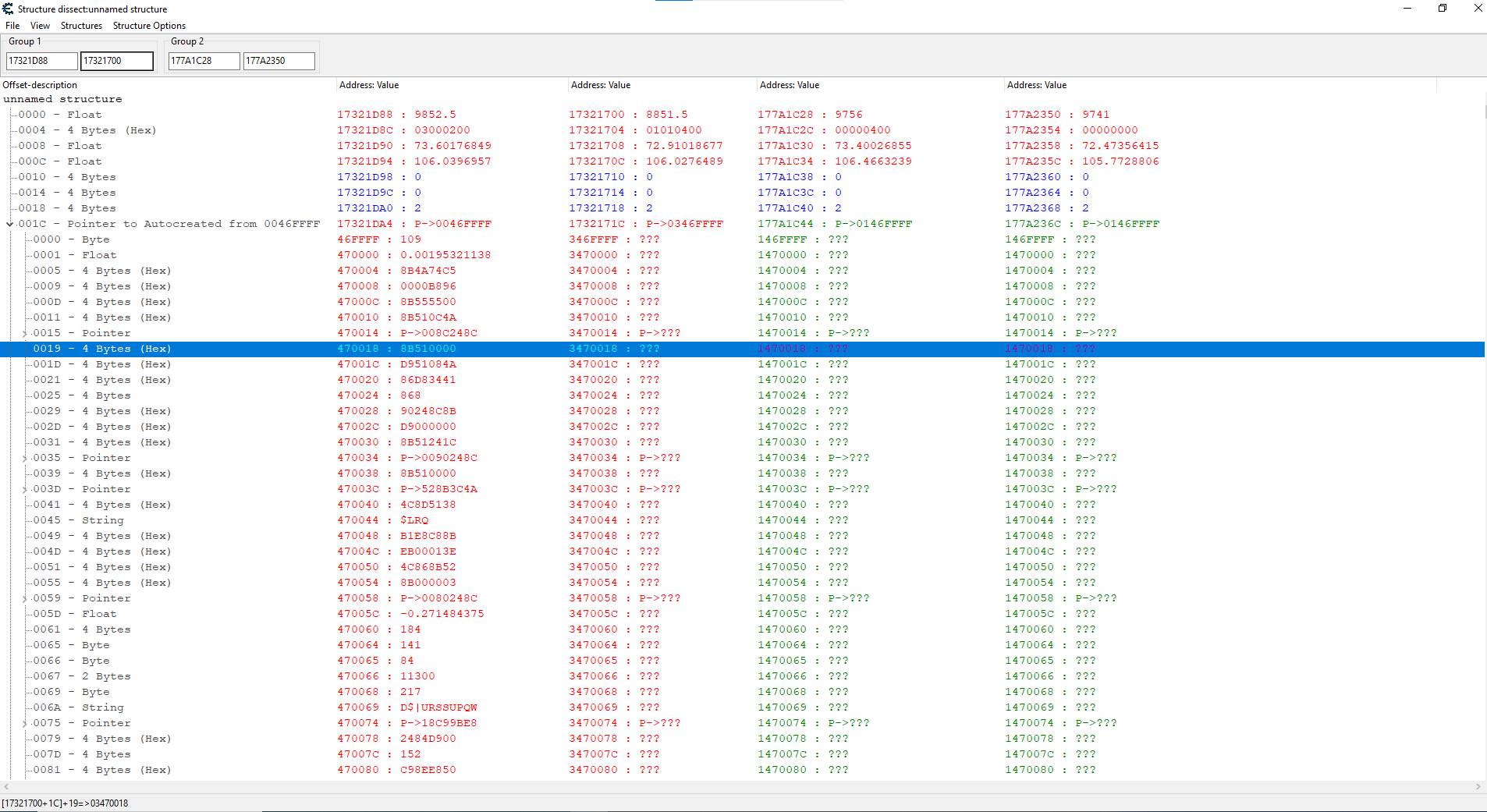Expand the 0059 Pointer node
Image resolution: width=1487 pixels, height=812 pixels.
point(24,599)
